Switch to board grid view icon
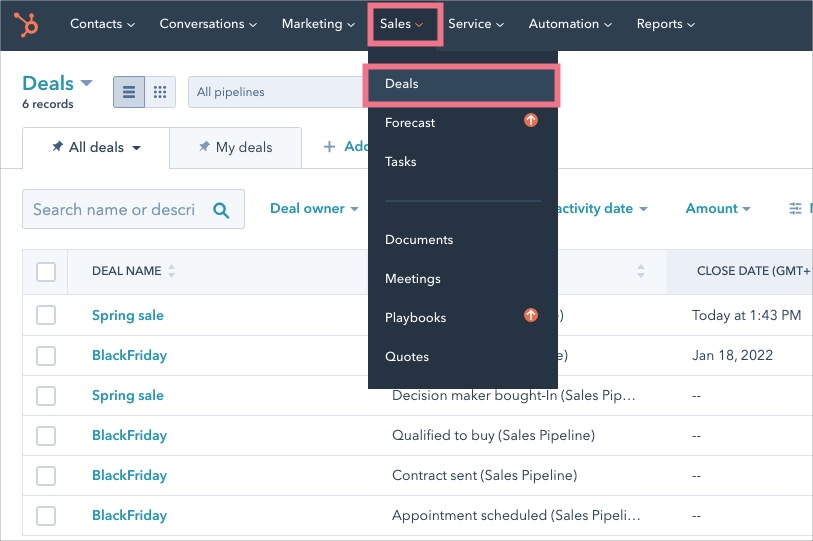Viewport: 813px width, 541px height. coord(159,92)
